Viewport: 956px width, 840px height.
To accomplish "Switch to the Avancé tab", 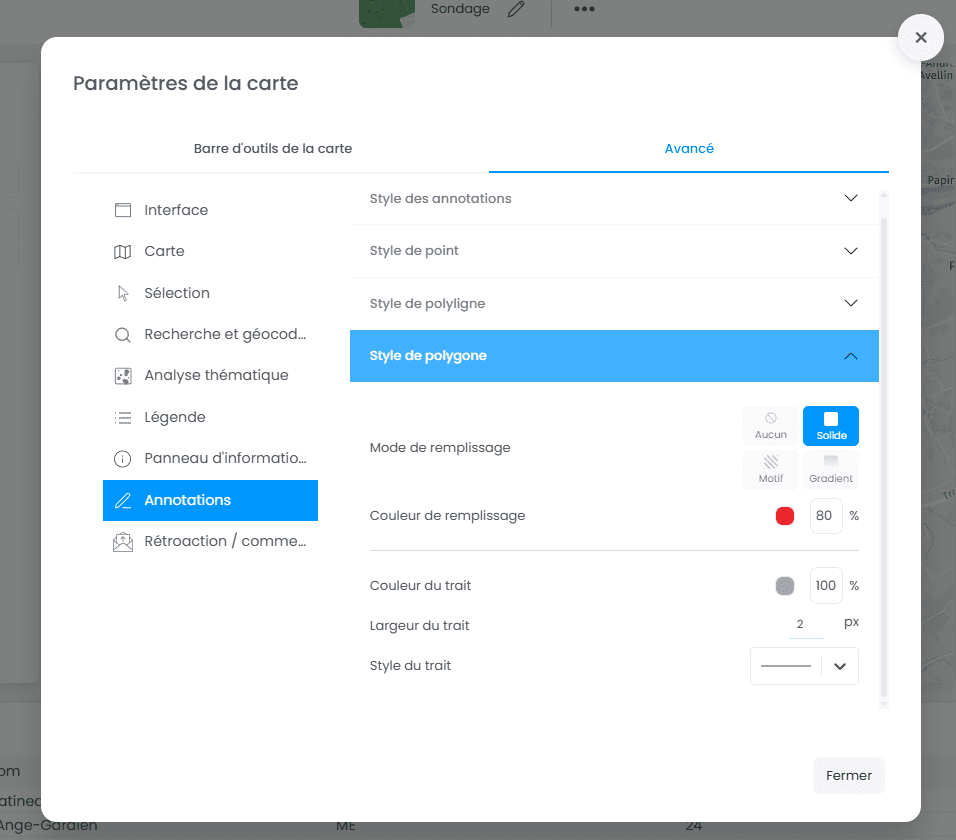I will click(689, 149).
